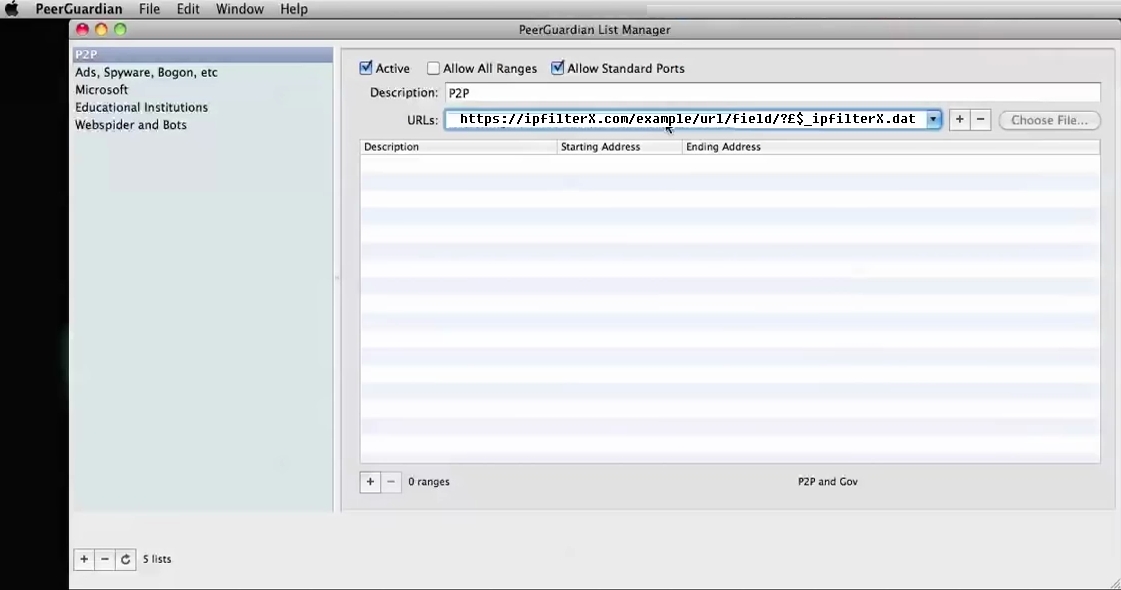Open the Edit menu
Viewport: 1121px width, 590px height.
click(x=188, y=9)
